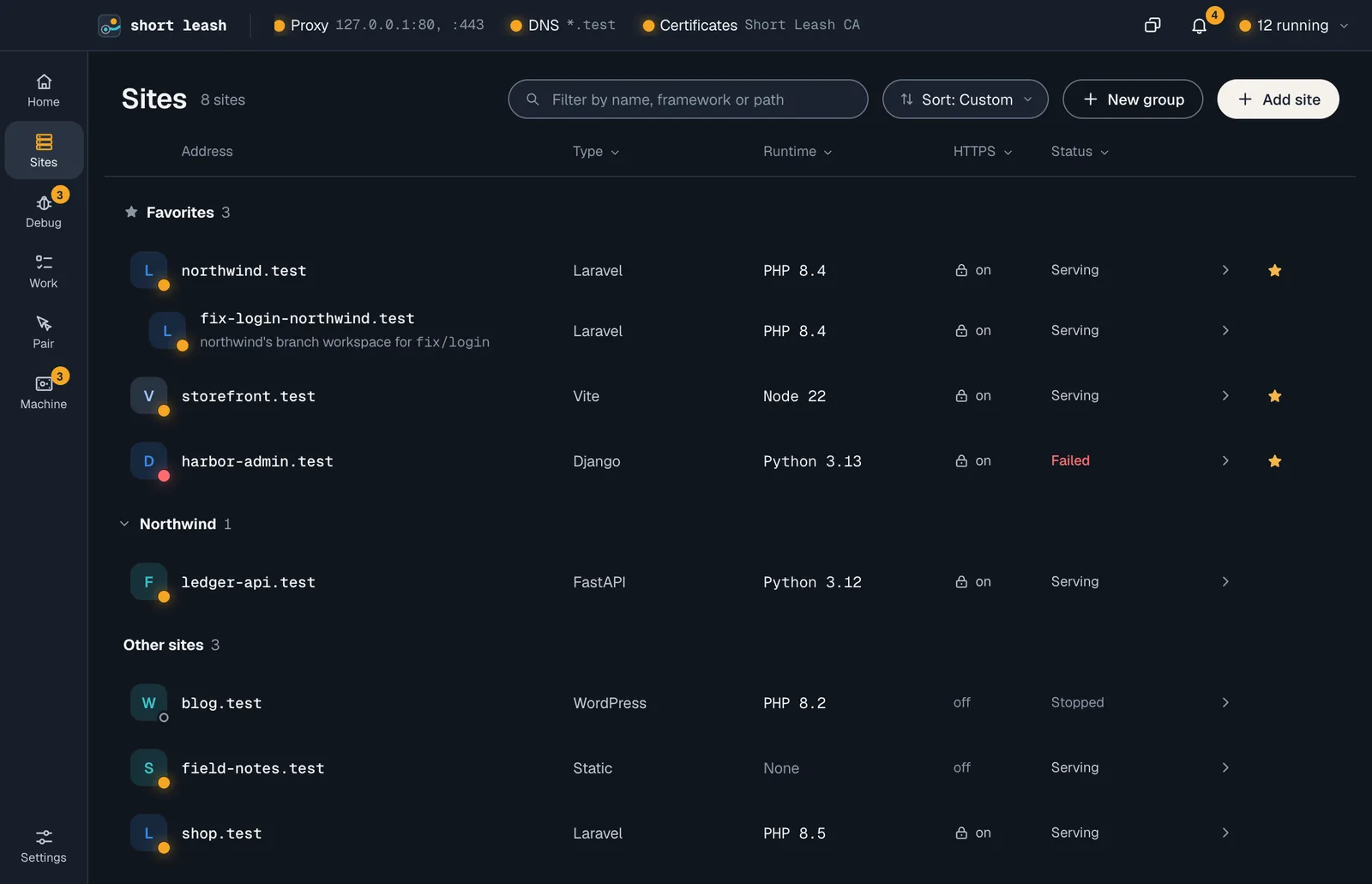Click the harbor-admin.test D avatar icon
The width and height of the screenshot is (1372, 884).
(x=148, y=461)
